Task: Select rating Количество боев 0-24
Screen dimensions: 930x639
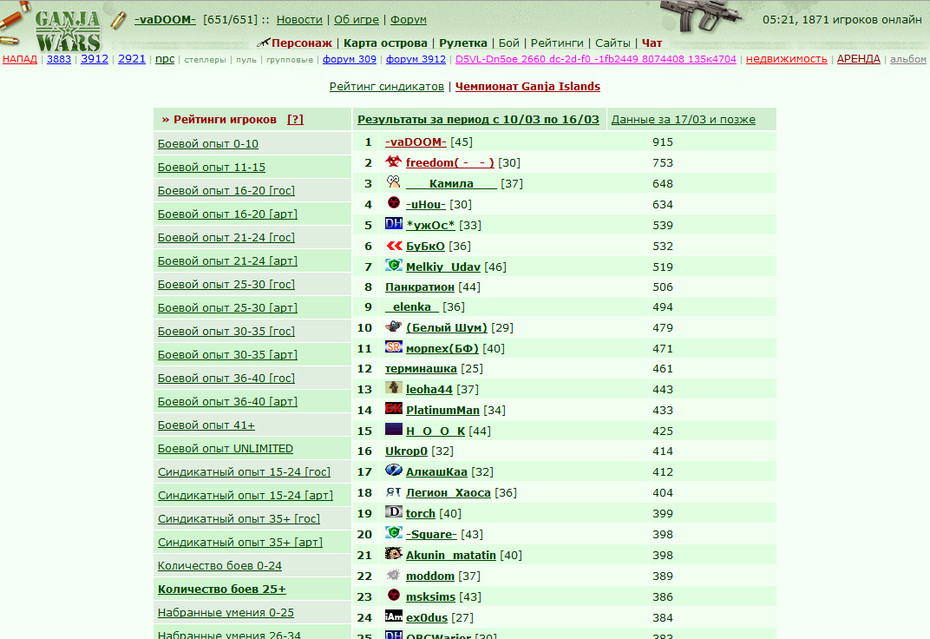Action: tap(219, 566)
